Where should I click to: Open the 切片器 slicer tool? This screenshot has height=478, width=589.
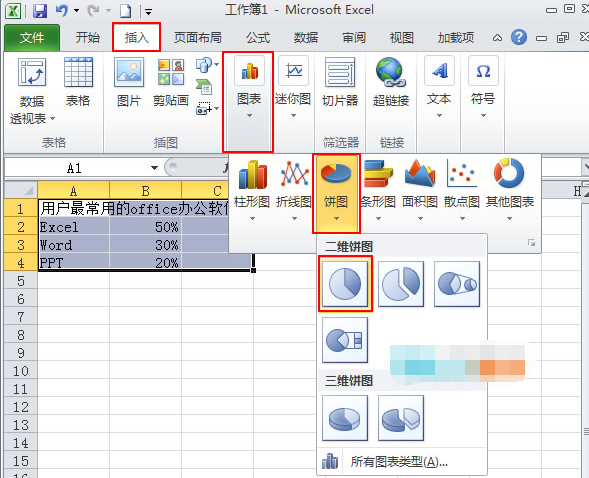(x=340, y=82)
